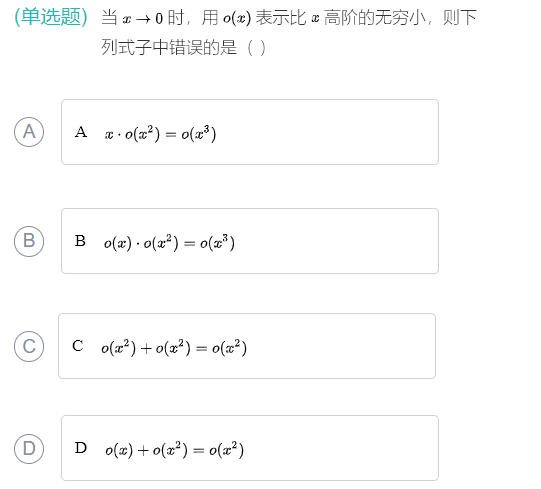The width and height of the screenshot is (541, 489).
Task: Click the plus sign in option C formula
Action: coord(146,349)
